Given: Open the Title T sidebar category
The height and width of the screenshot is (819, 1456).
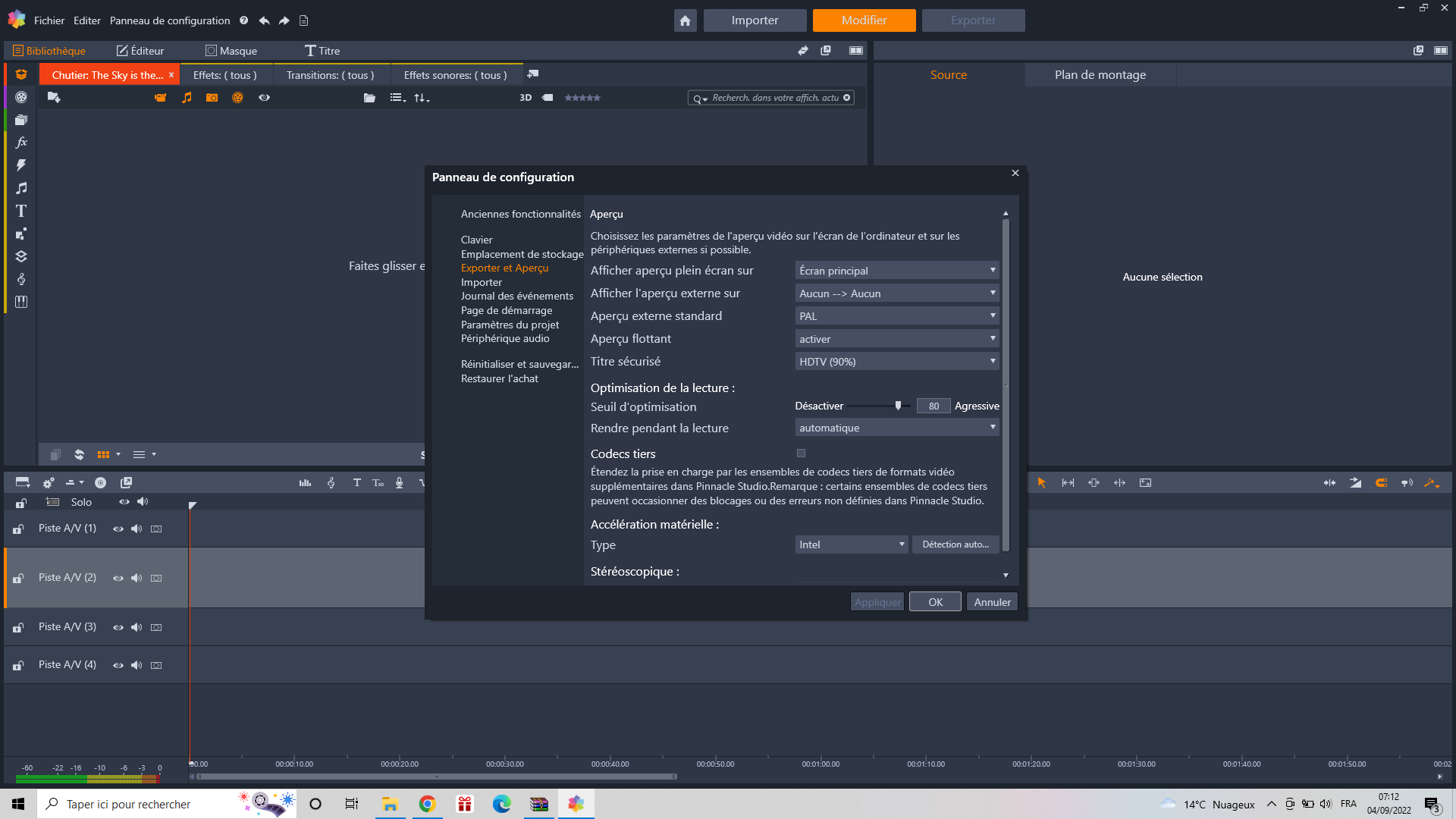Looking at the screenshot, I should [21, 211].
